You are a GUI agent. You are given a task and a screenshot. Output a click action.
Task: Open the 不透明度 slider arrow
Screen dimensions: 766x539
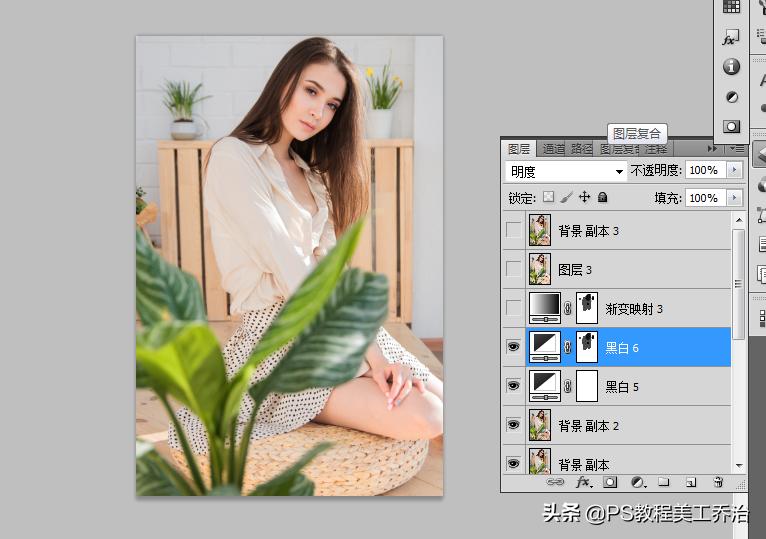coord(734,170)
